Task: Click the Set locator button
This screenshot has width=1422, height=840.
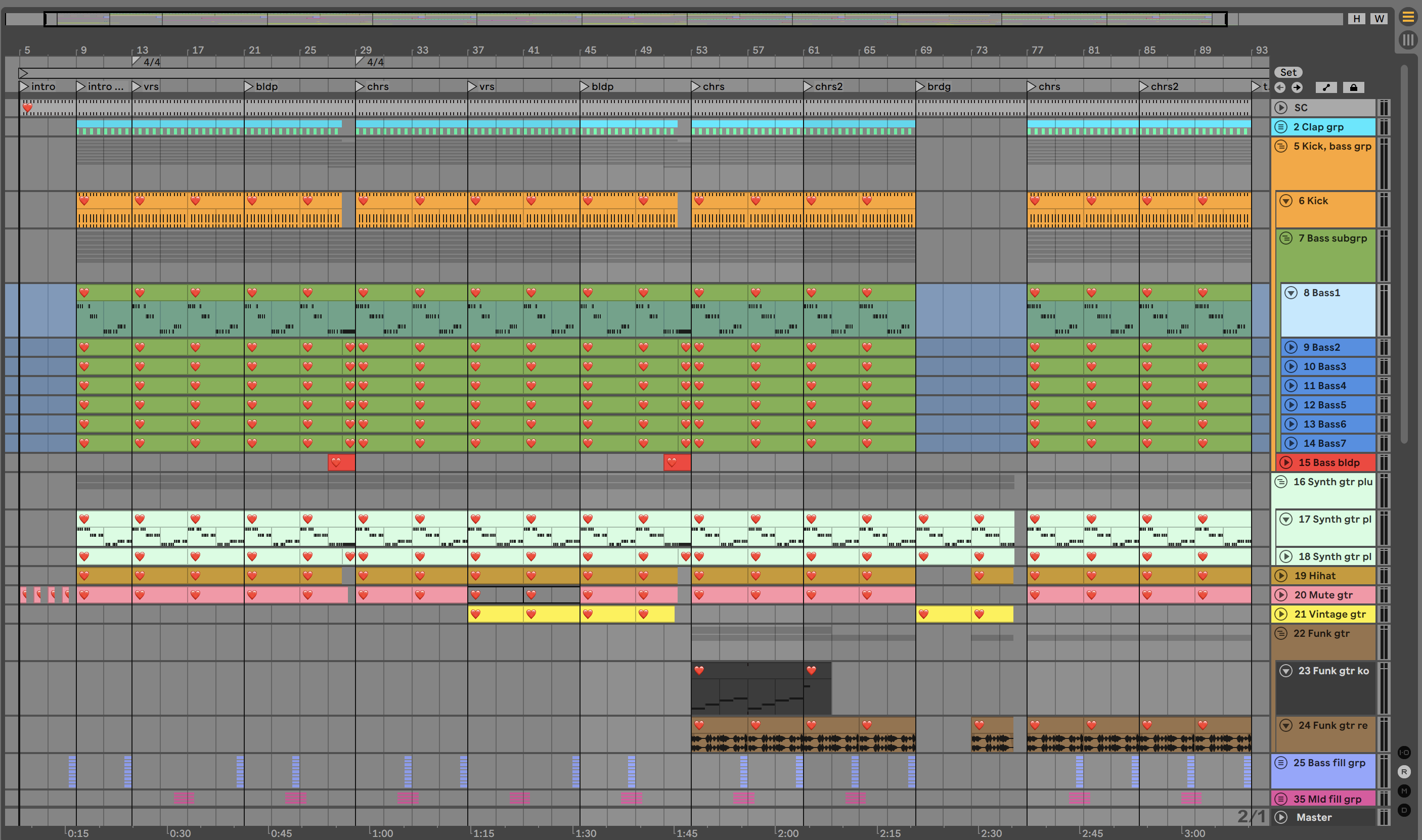Action: (1288, 72)
